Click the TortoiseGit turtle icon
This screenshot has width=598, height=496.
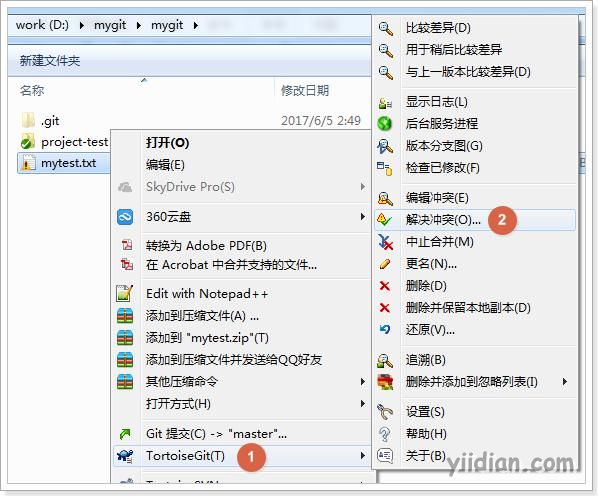coord(125,456)
